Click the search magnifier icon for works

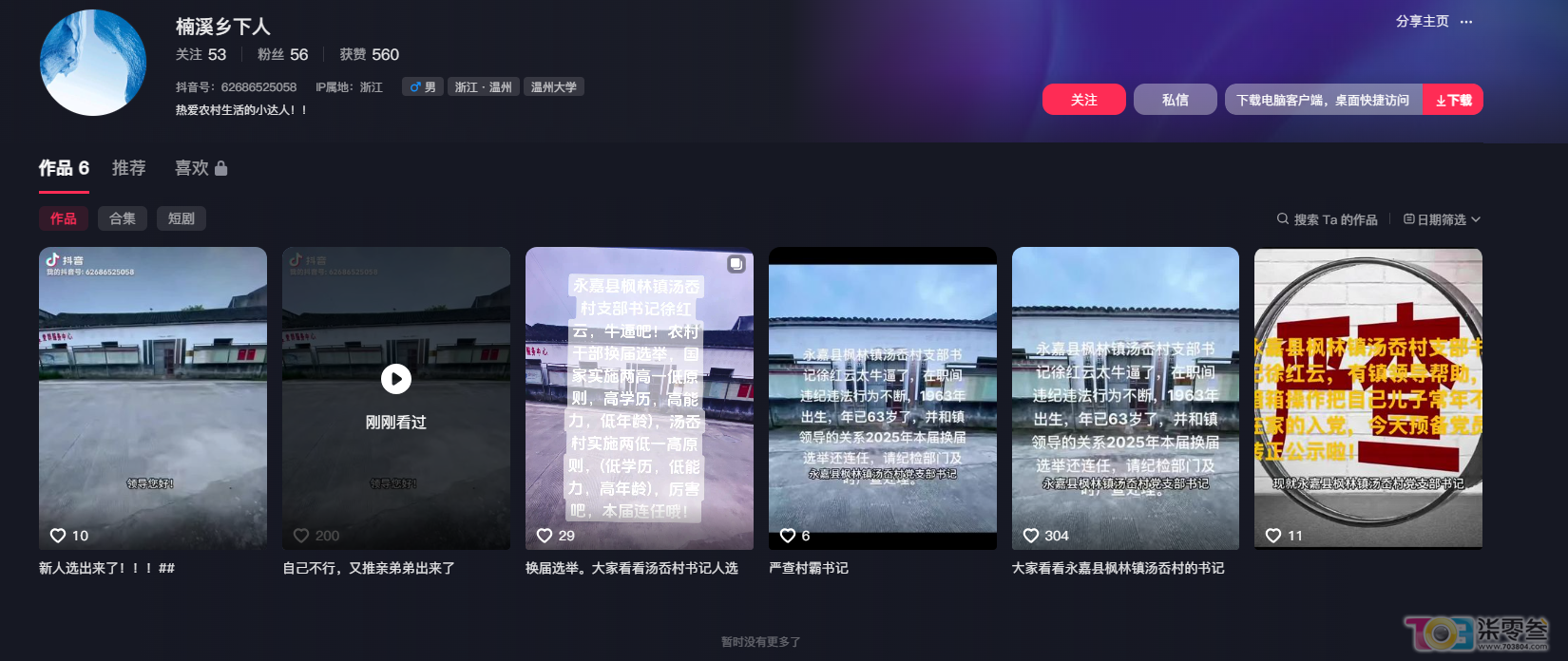pos(1283,219)
